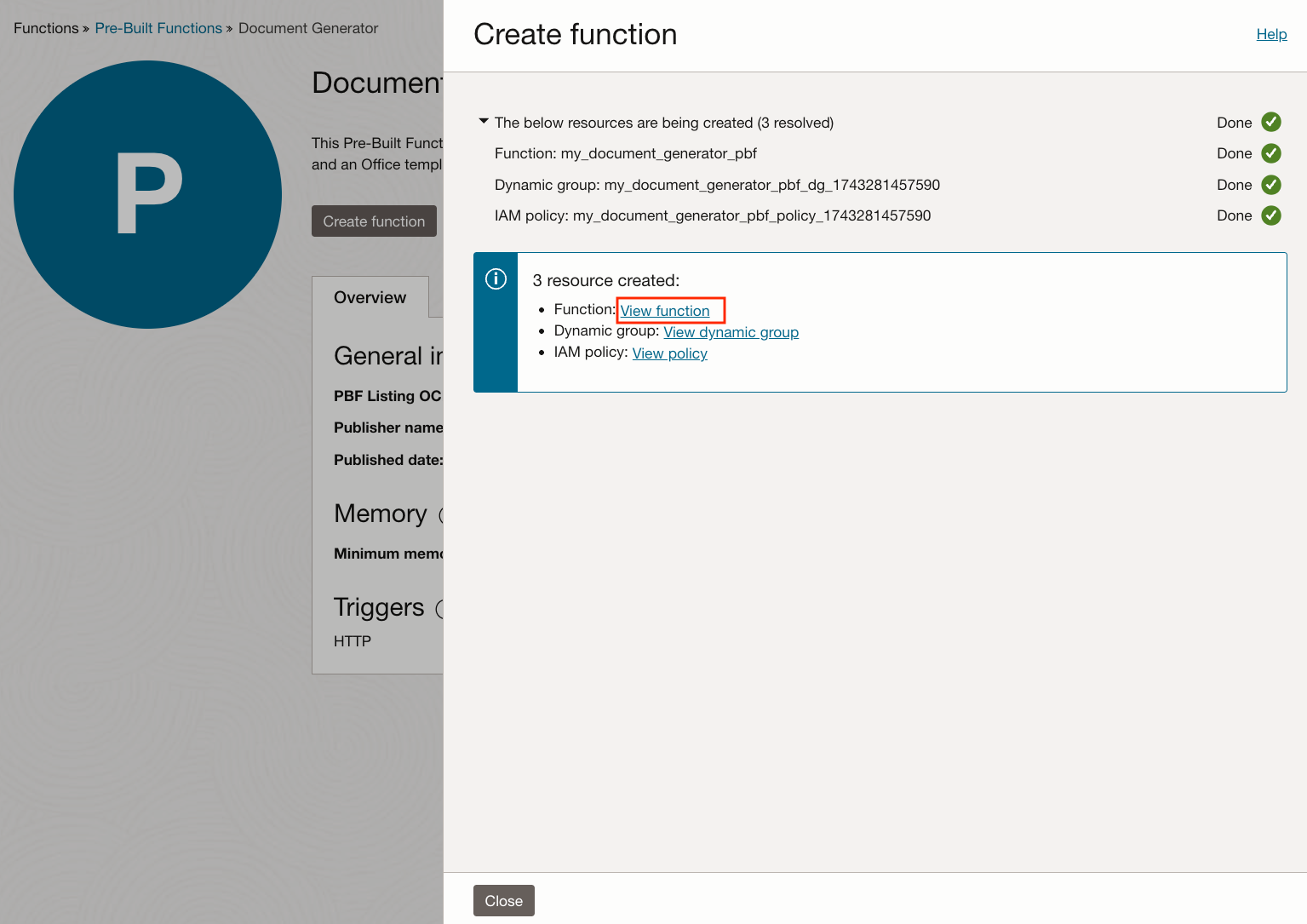1307x924 pixels.
Task: Click the green check beside the Function row
Action: (1270, 153)
